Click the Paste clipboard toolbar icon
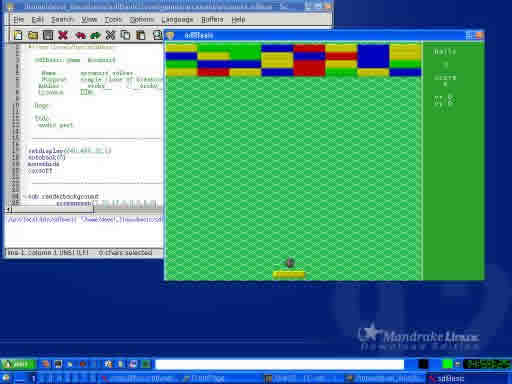The height and width of the screenshot is (384, 512). (141, 35)
